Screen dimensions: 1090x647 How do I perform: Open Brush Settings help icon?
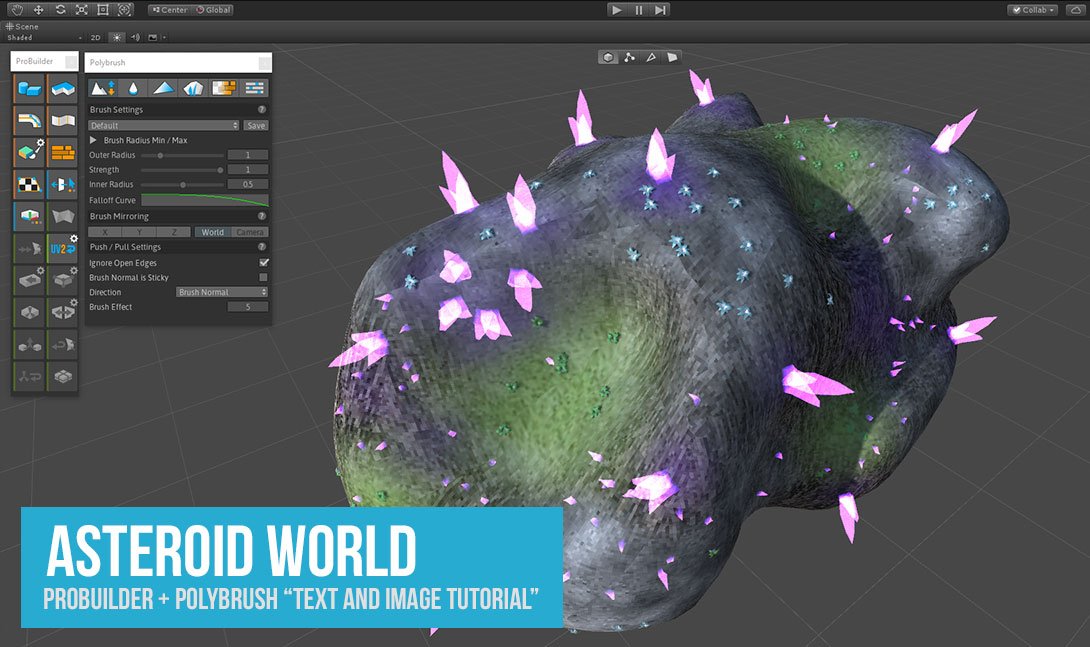[262, 109]
